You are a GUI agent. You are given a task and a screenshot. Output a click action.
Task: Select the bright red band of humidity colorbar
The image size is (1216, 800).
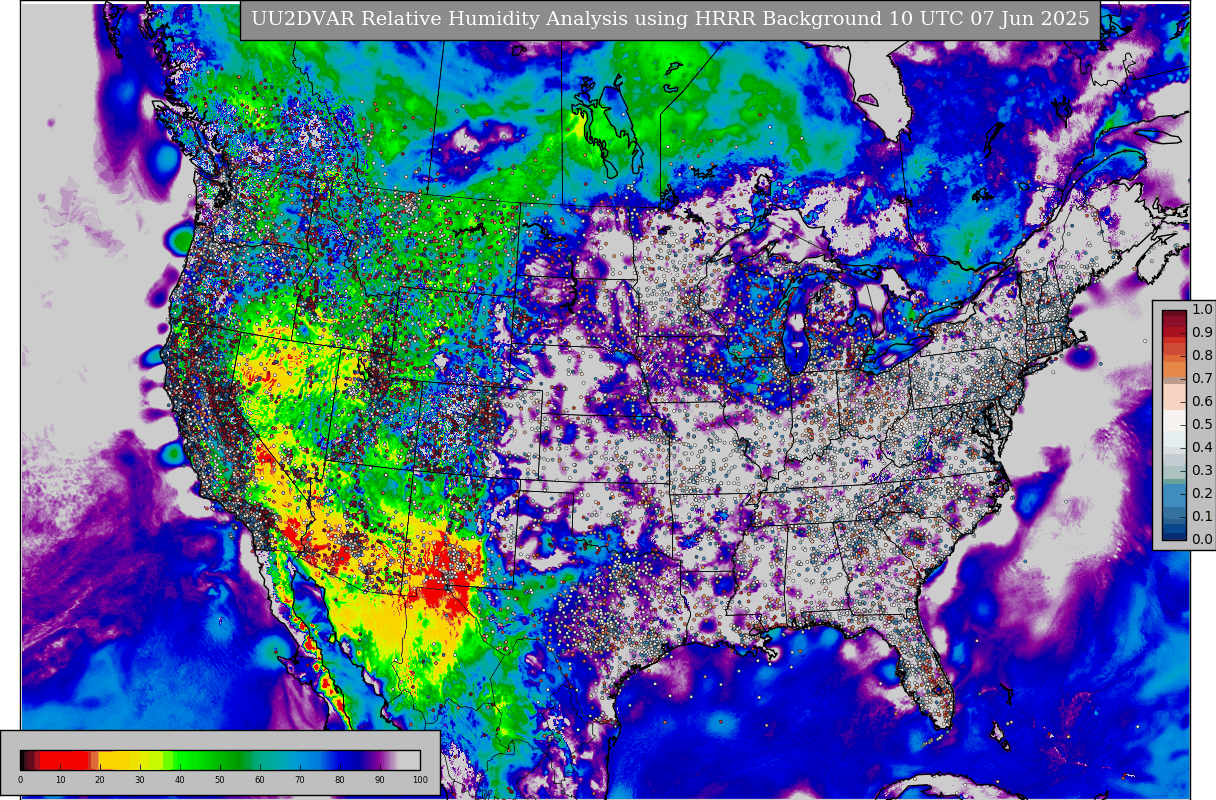tap(65, 760)
